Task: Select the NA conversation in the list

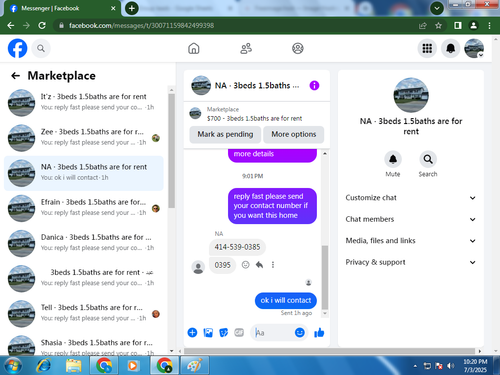Action: pyautogui.click(x=83, y=173)
